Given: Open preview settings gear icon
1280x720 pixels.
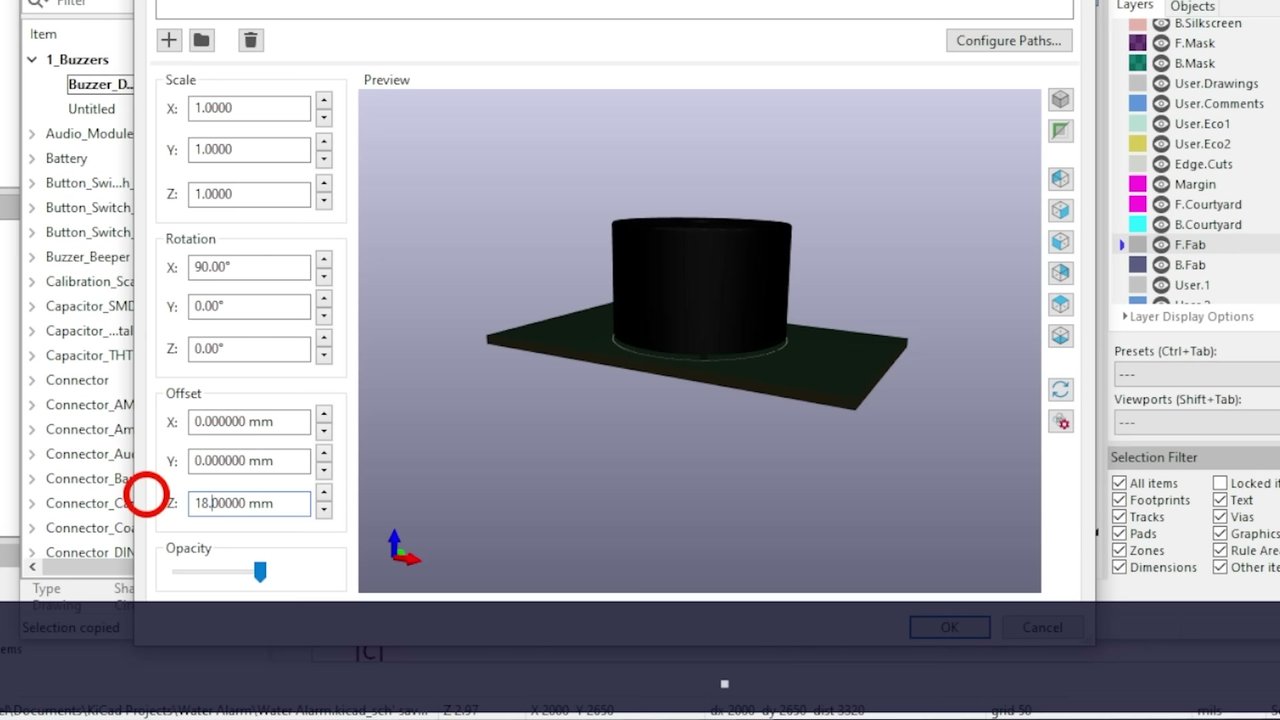Looking at the screenshot, I should tap(1060, 421).
